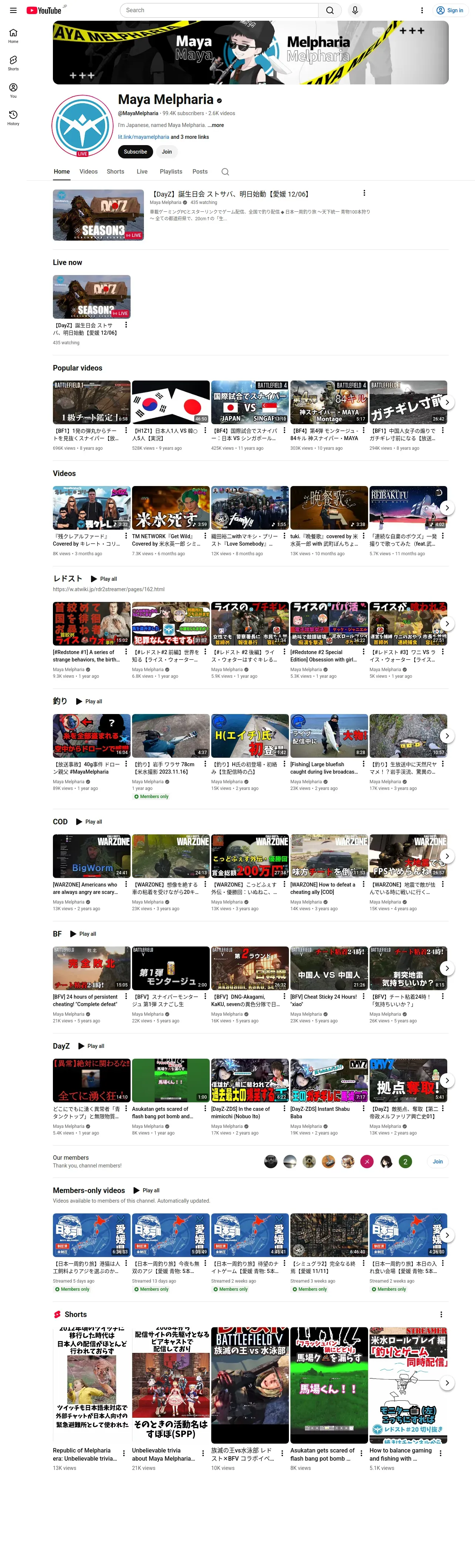
Task: Play all videos in 釣り playlist
Action: point(90,702)
